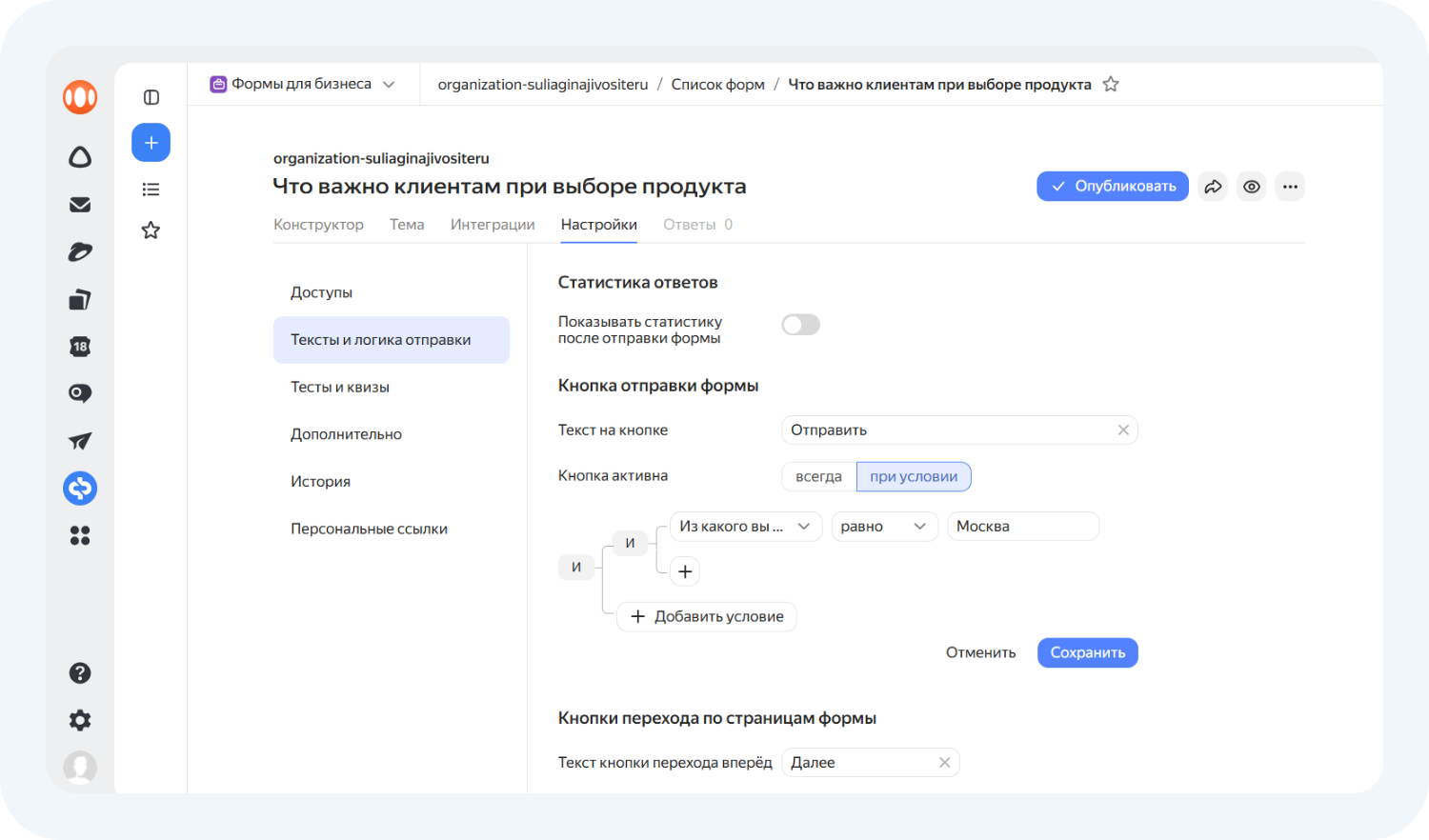
Task: Select при условии button activity option
Action: 914,477
